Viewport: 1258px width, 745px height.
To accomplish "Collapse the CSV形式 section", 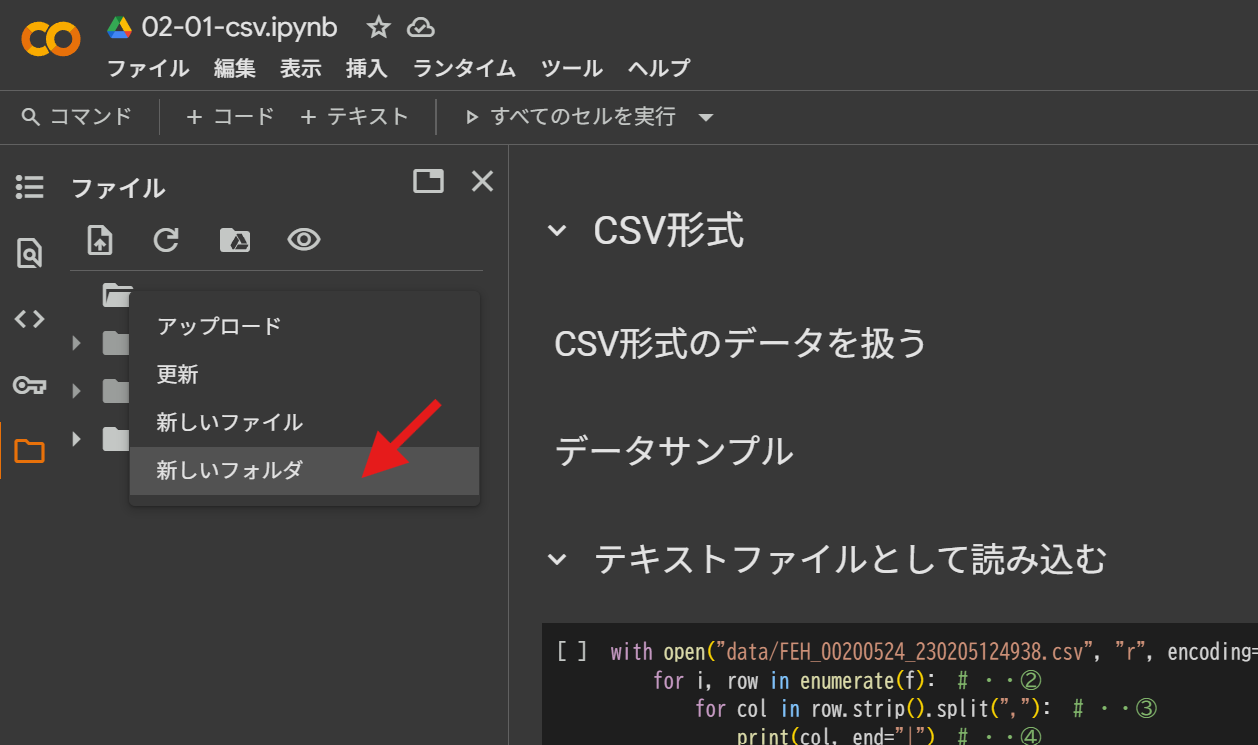I will 556,231.
